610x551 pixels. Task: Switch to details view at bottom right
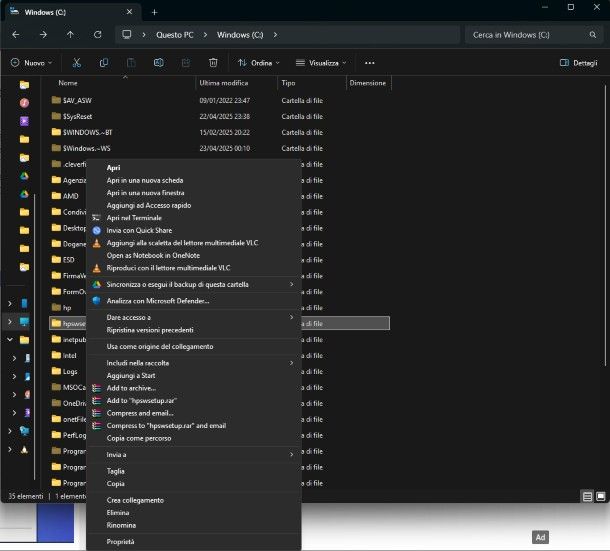587,496
